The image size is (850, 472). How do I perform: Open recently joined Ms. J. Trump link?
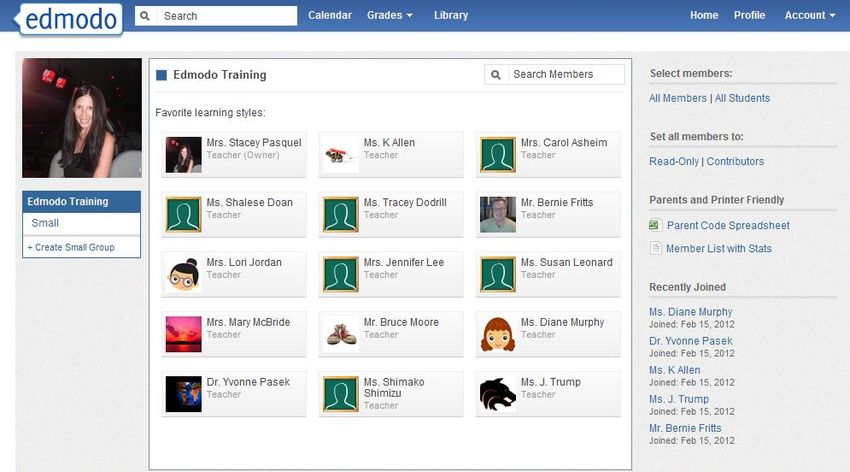pos(679,399)
